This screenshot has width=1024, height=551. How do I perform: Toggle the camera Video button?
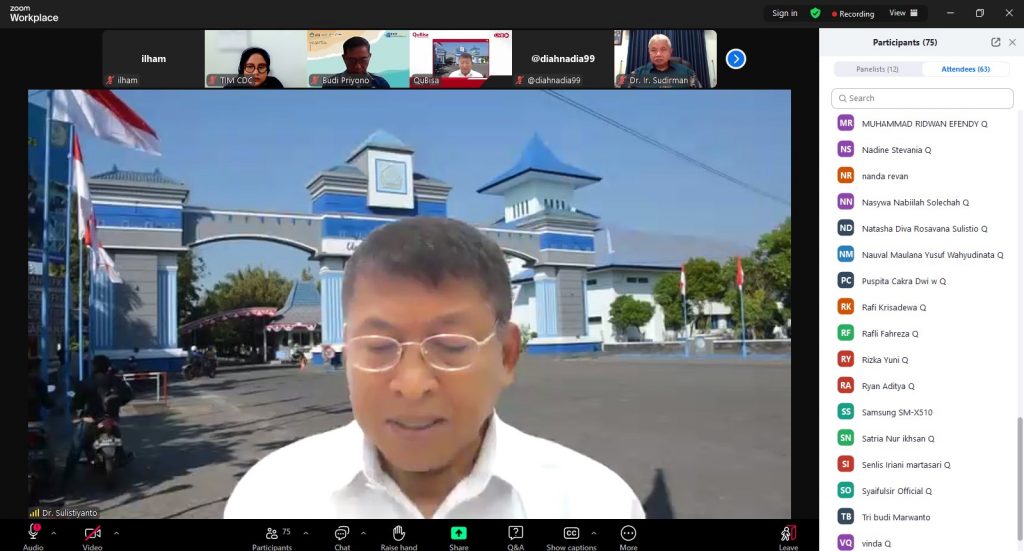pyautogui.click(x=92, y=533)
